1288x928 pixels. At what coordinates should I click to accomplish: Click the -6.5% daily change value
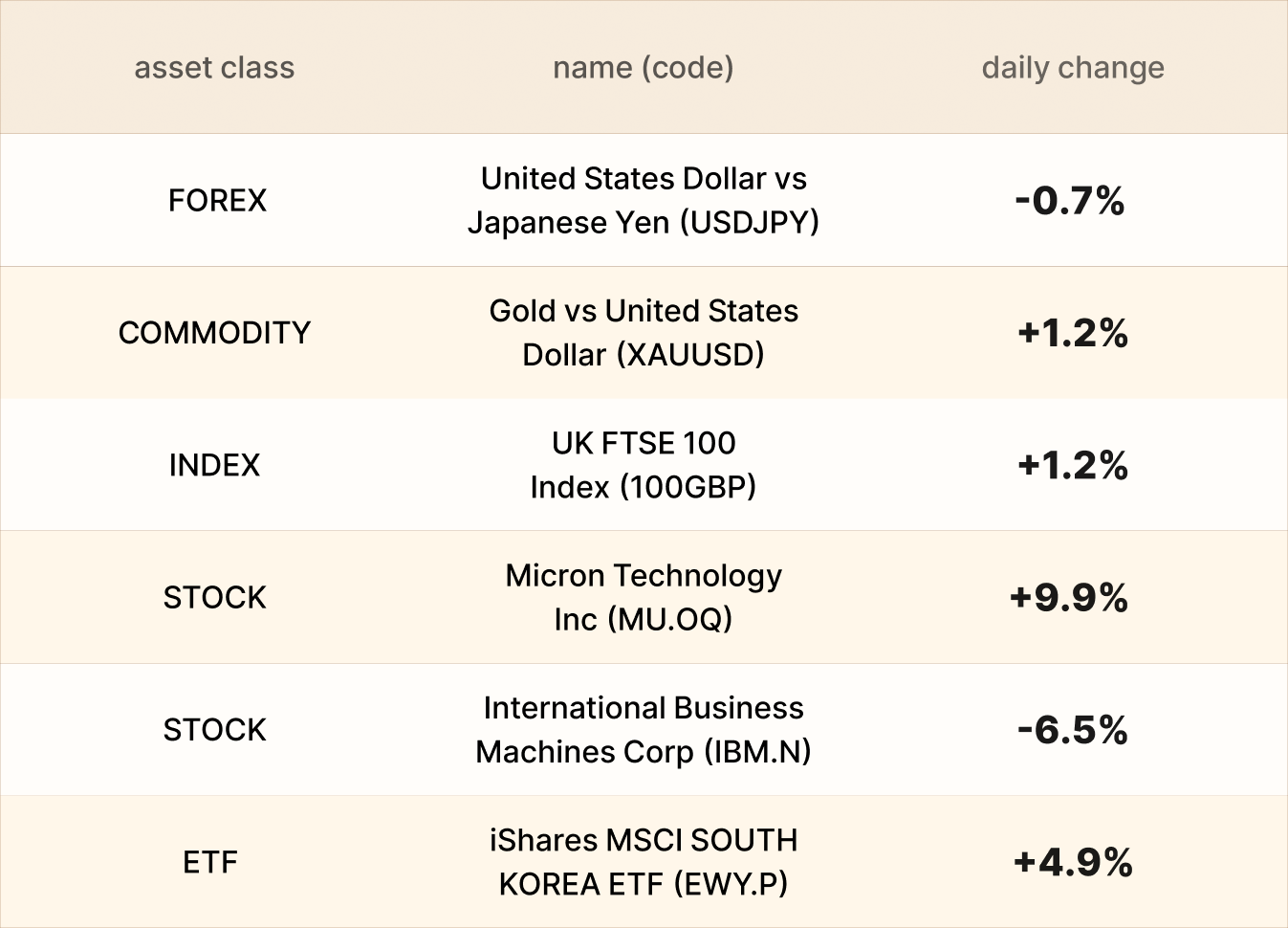pos(1073,730)
